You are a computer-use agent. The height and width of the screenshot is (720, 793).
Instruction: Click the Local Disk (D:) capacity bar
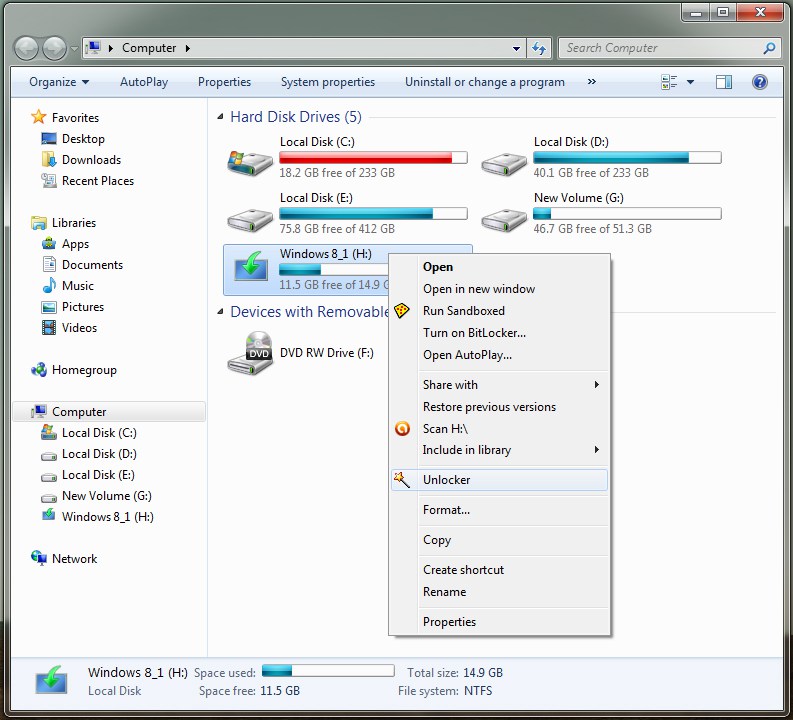coord(627,158)
